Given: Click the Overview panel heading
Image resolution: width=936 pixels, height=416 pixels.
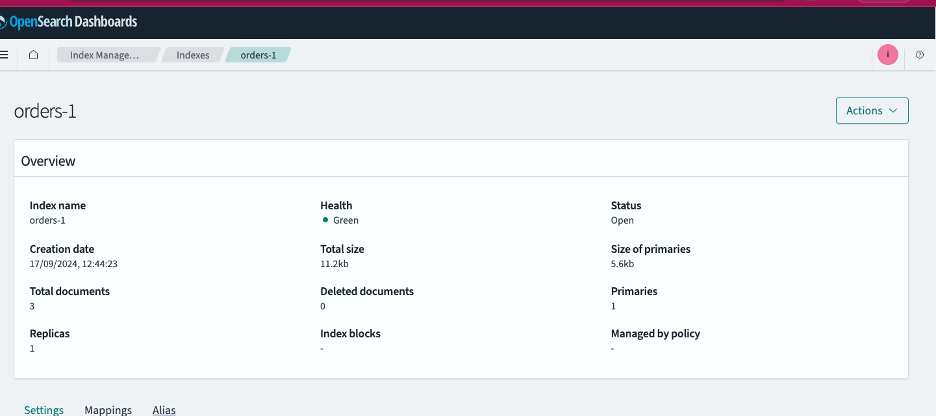Looking at the screenshot, I should tap(48, 161).
